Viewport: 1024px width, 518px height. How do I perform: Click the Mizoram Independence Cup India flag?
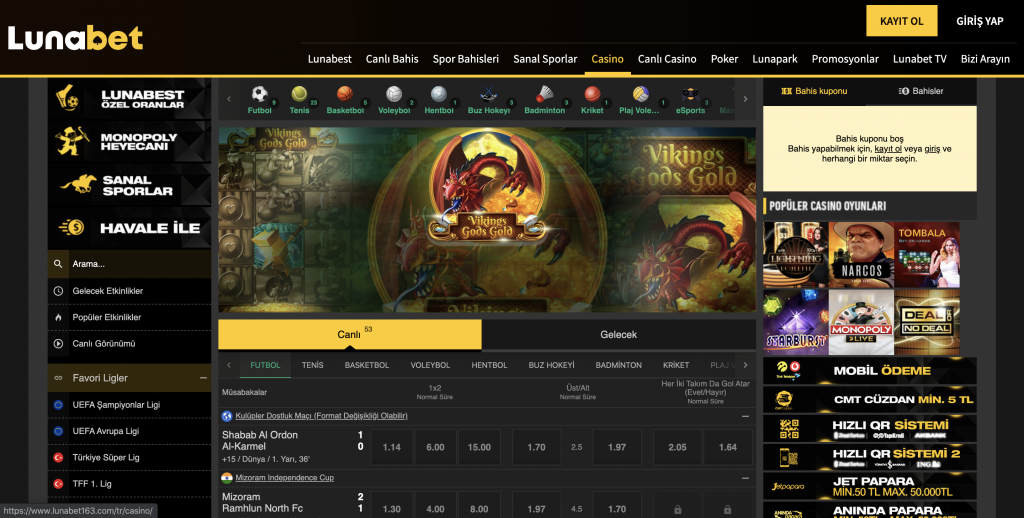[x=227, y=478]
